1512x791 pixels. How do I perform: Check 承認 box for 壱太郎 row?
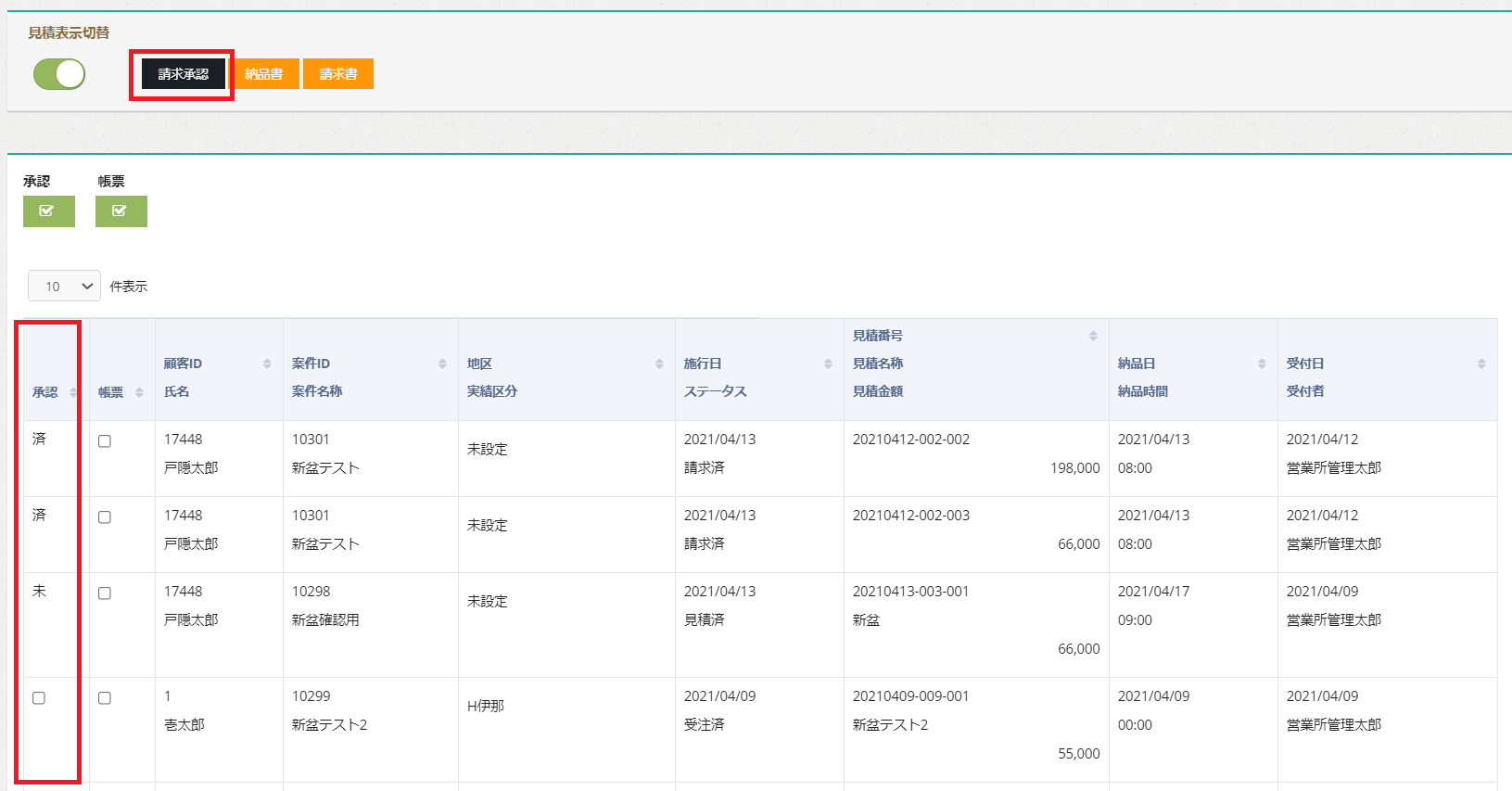coord(39,698)
